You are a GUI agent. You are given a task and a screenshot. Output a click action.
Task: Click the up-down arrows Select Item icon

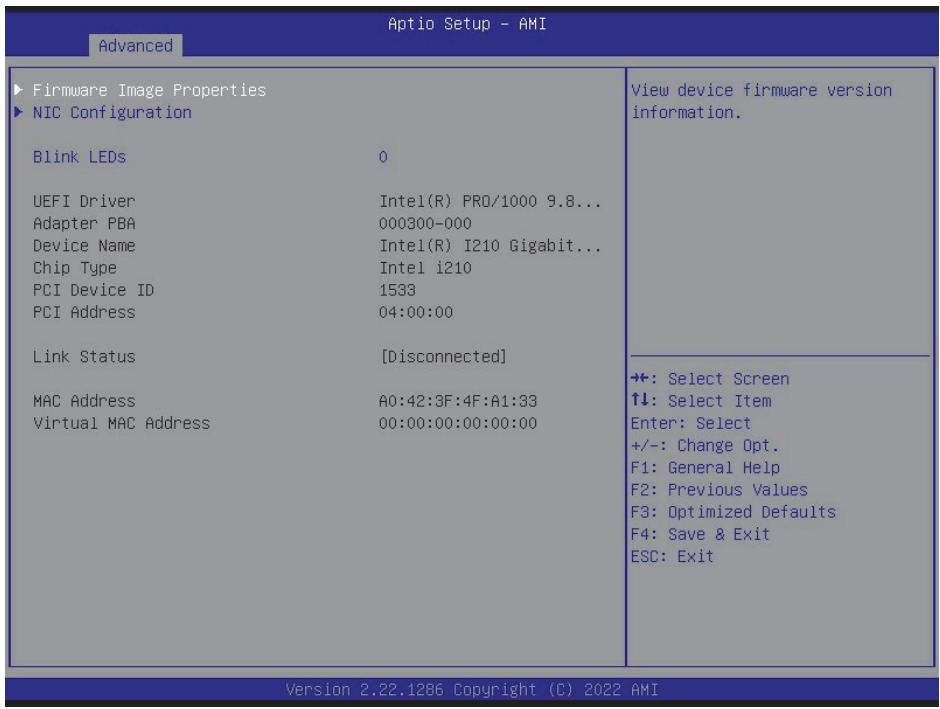point(640,400)
